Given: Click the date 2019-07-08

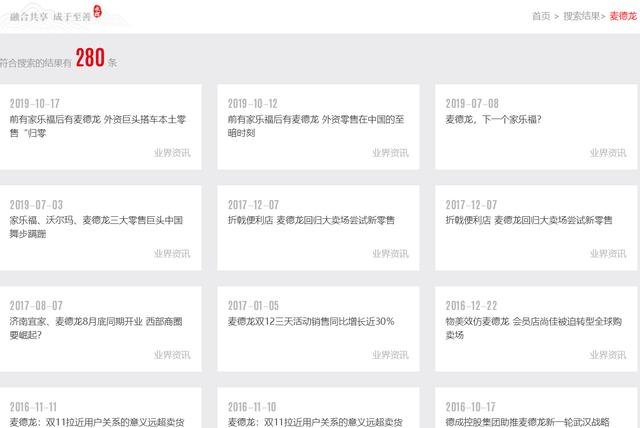Looking at the screenshot, I should [x=472, y=104].
